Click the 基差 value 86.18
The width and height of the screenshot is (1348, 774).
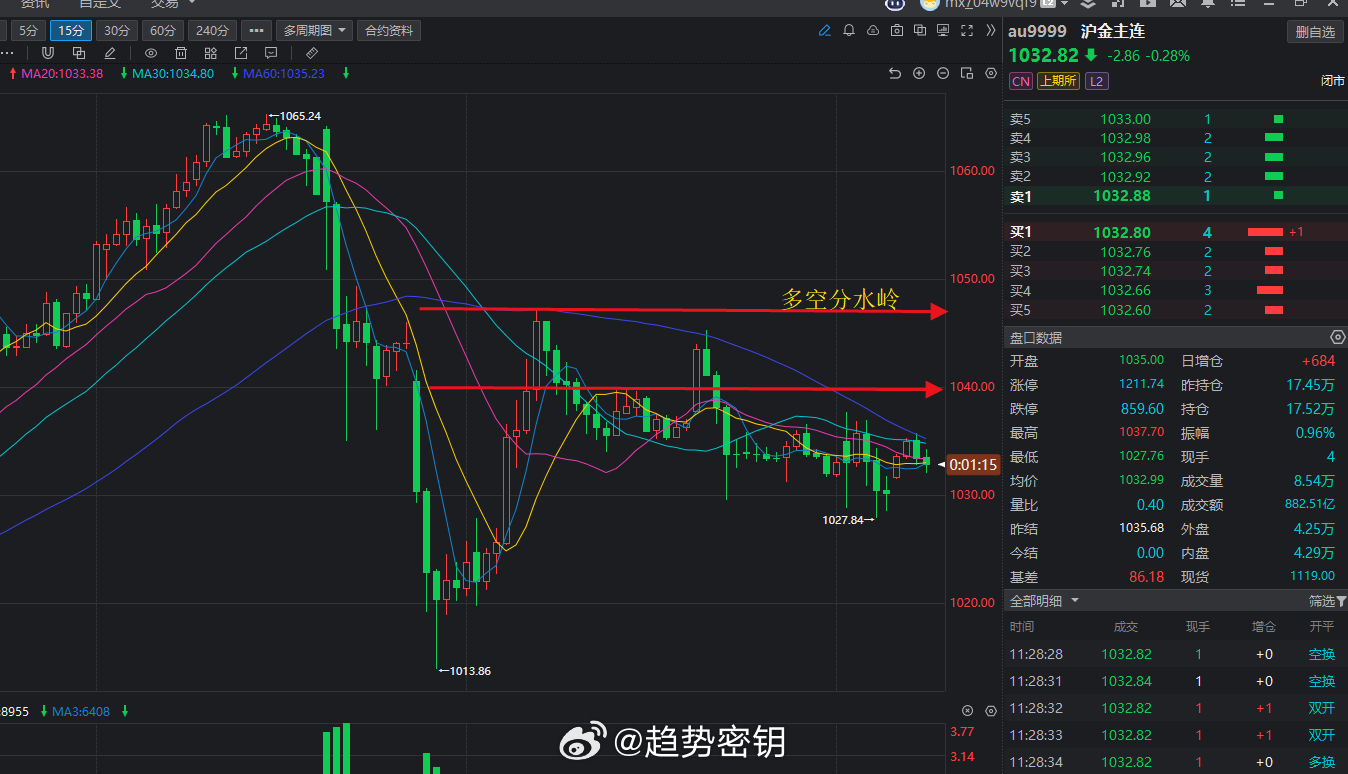tap(1147, 577)
